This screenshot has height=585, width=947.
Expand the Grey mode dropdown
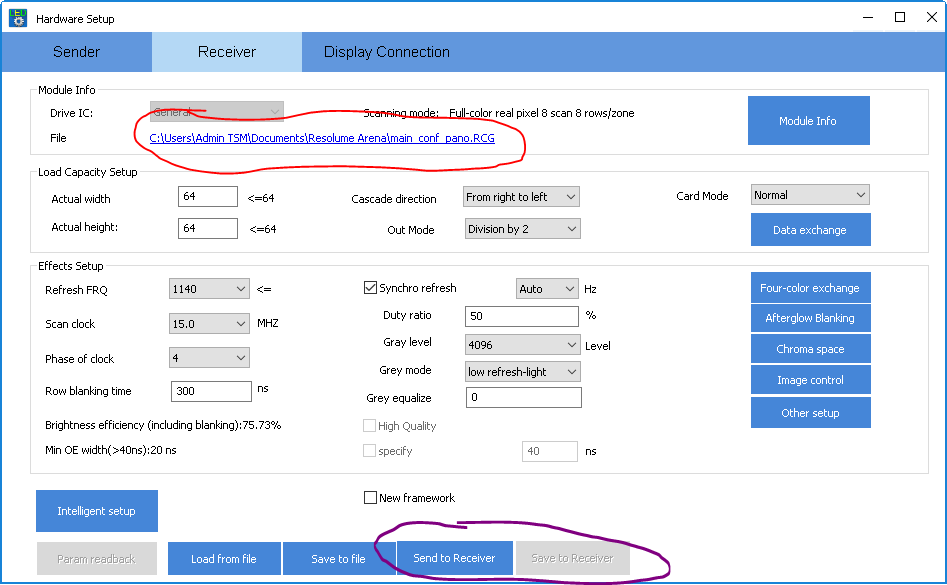[523, 371]
